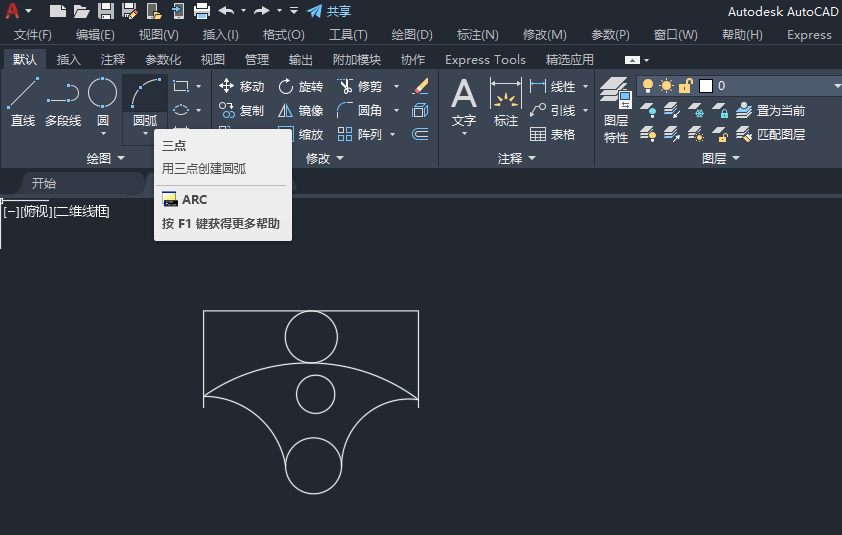Open the Array (阵列) dropdown arrow
This screenshot has width=842, height=535.
[x=393, y=134]
